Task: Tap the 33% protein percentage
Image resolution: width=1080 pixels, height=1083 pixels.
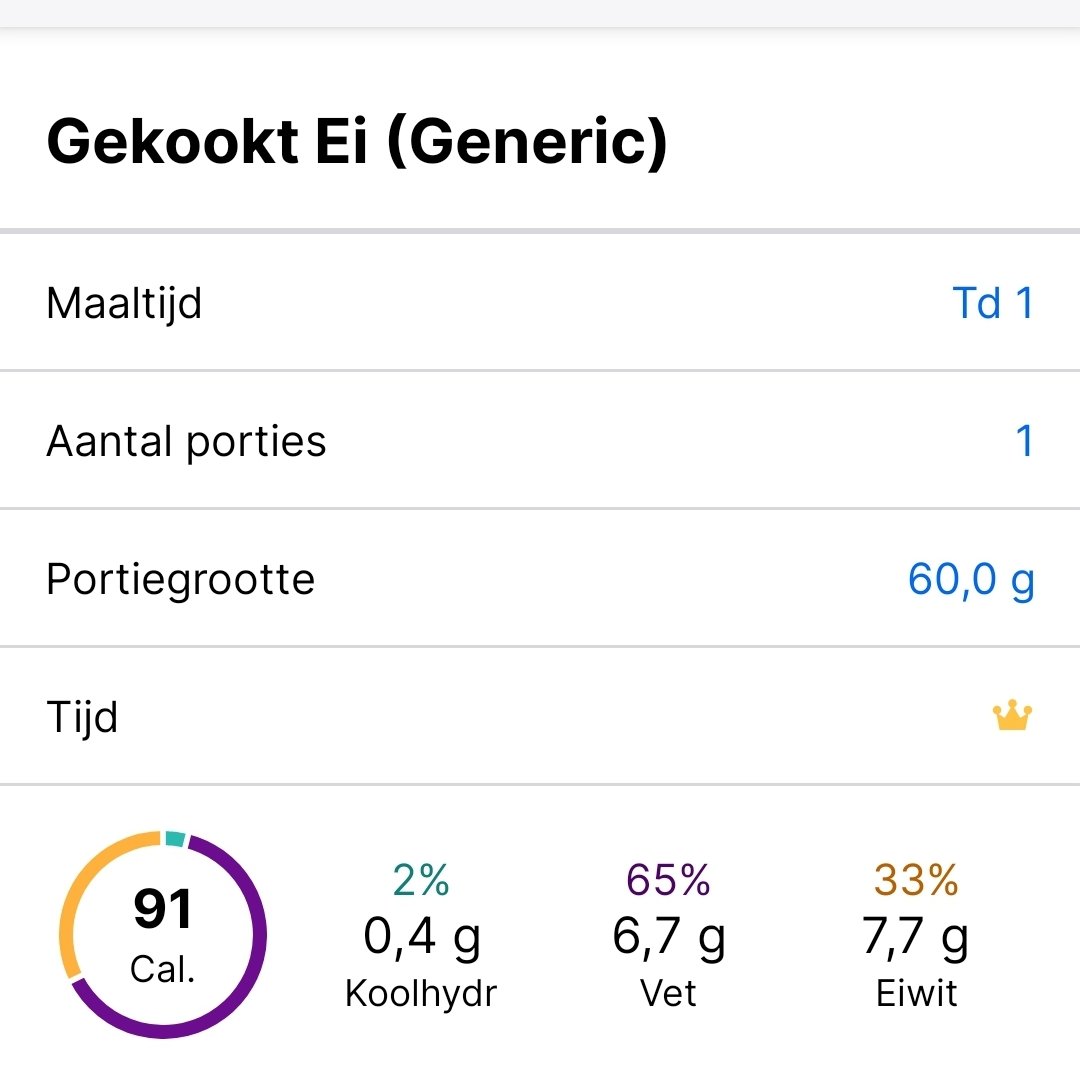Action: [x=916, y=880]
